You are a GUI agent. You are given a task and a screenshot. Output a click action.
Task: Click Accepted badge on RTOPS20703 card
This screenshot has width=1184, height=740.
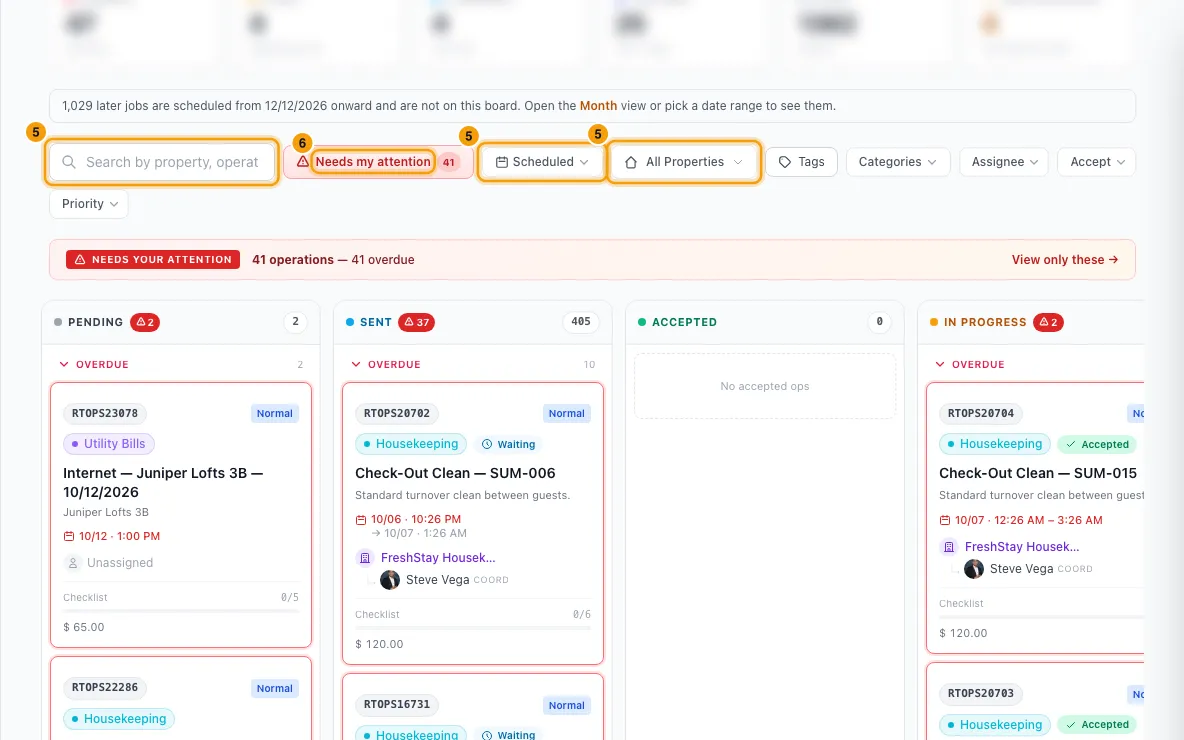[x=1097, y=725]
